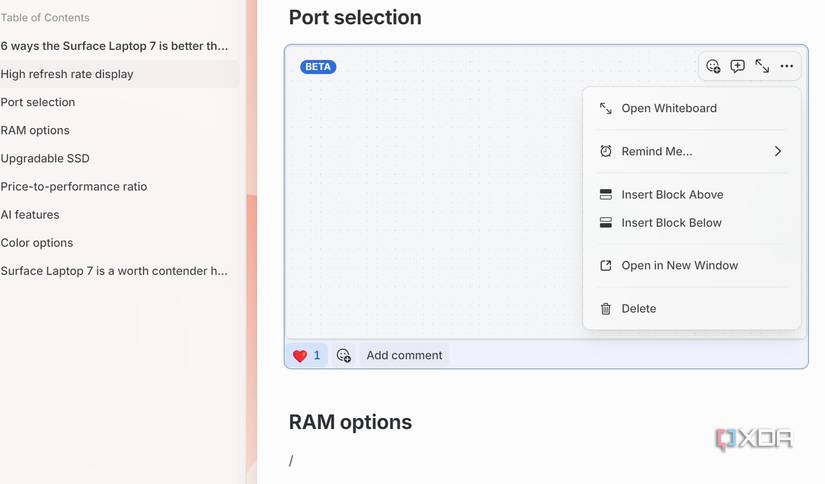Click the Insert Block Above icon

[606, 195]
